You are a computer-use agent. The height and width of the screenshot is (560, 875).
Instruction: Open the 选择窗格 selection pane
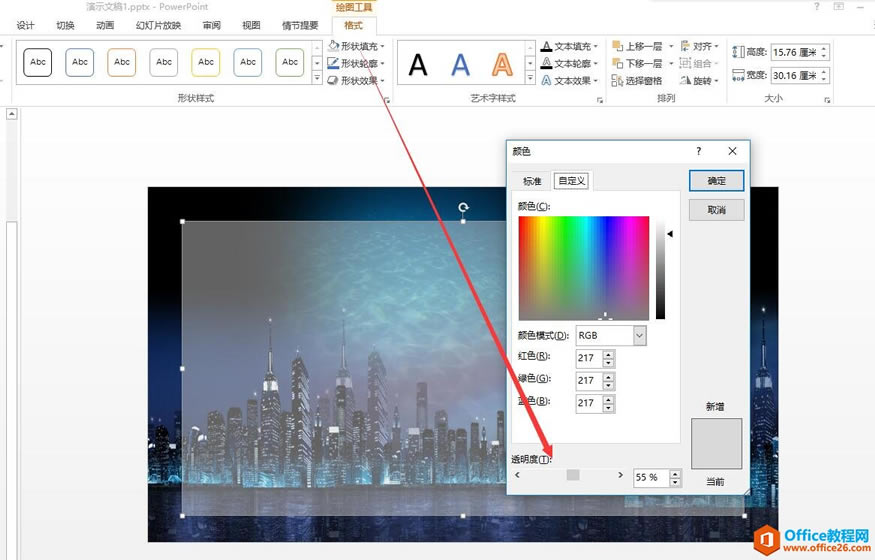point(637,81)
